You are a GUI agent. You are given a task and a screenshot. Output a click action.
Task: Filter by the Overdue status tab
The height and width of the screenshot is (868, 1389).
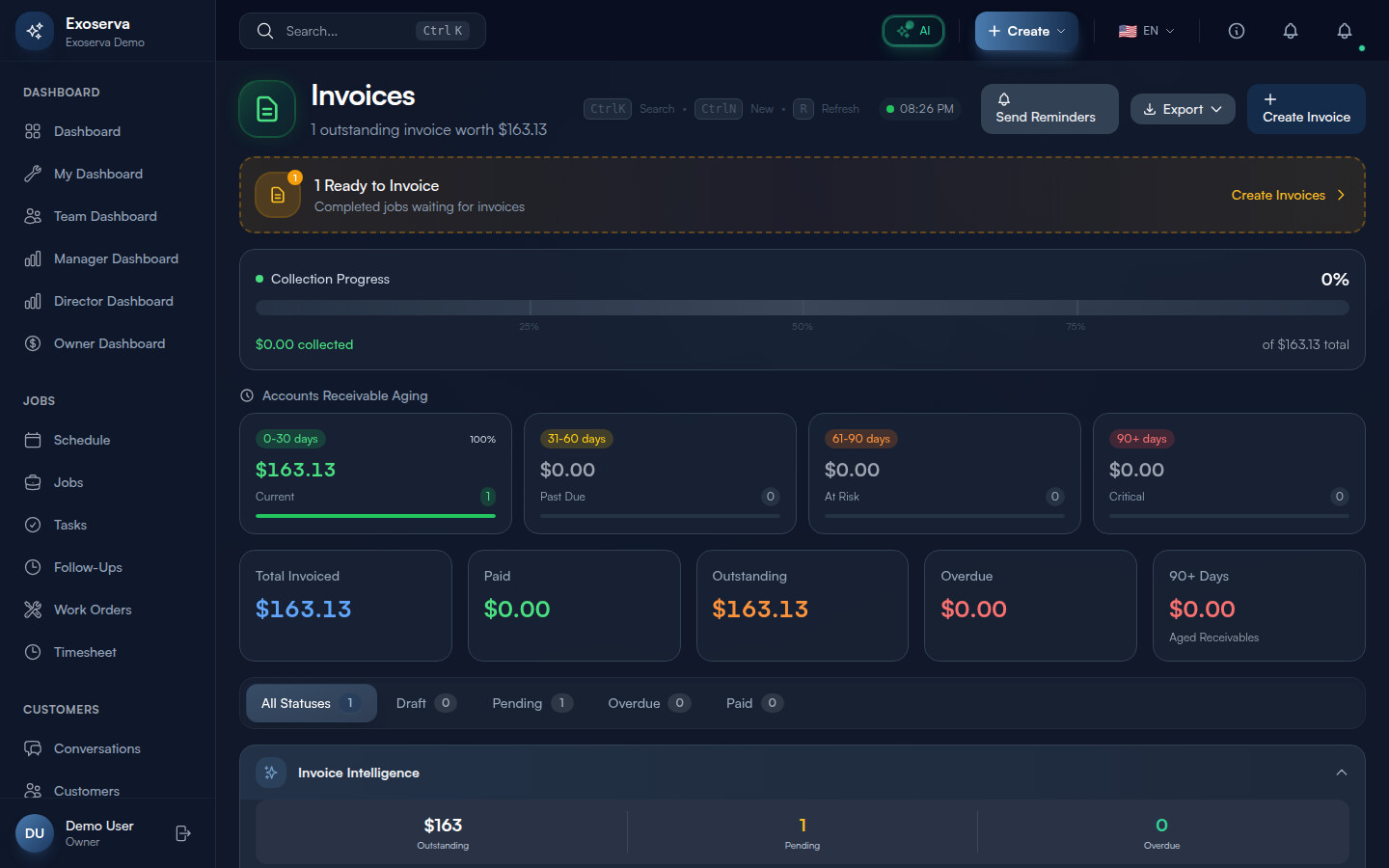pyautogui.click(x=648, y=703)
